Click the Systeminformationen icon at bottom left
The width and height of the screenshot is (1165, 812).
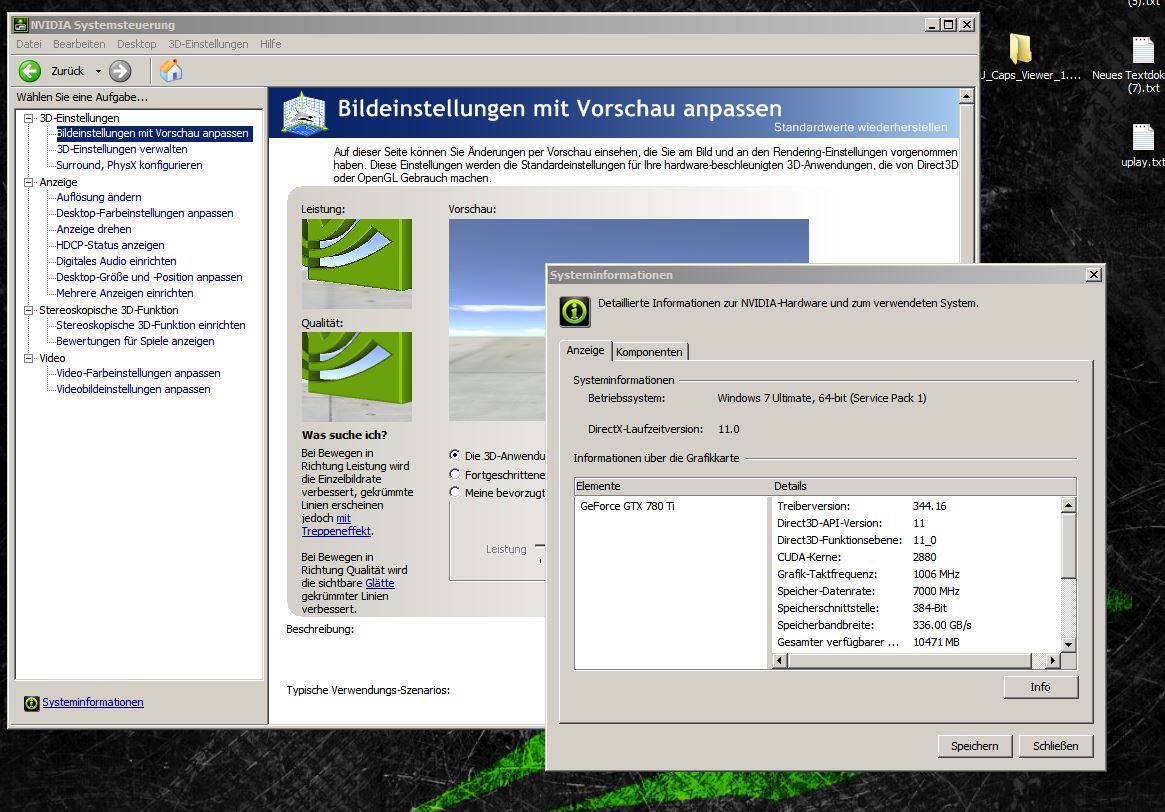(x=31, y=703)
